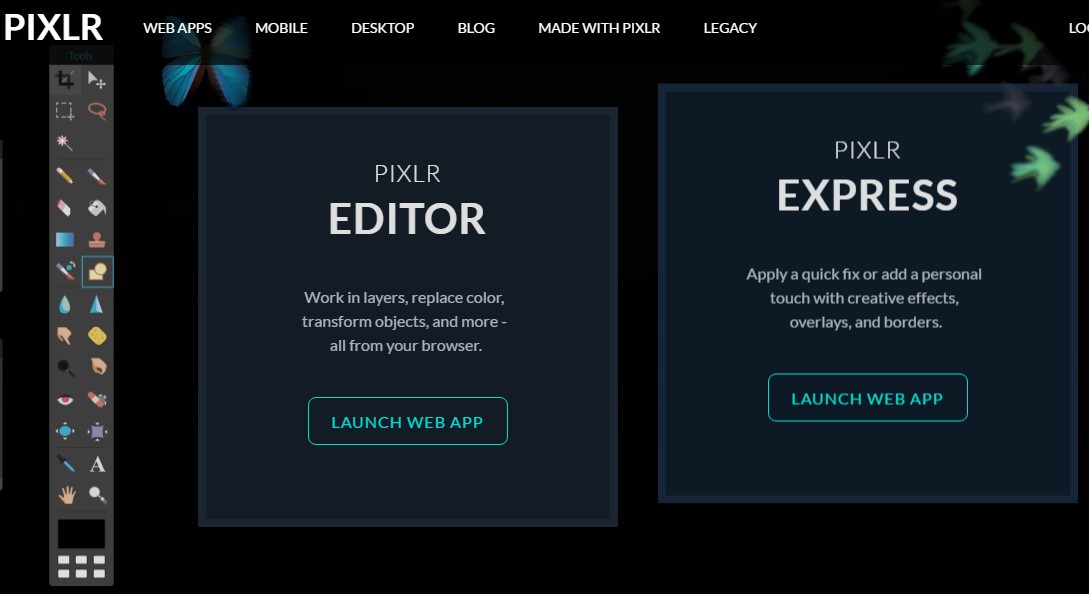The height and width of the screenshot is (594, 1089).
Task: Choose the Pencil tool
Action: (x=65, y=175)
